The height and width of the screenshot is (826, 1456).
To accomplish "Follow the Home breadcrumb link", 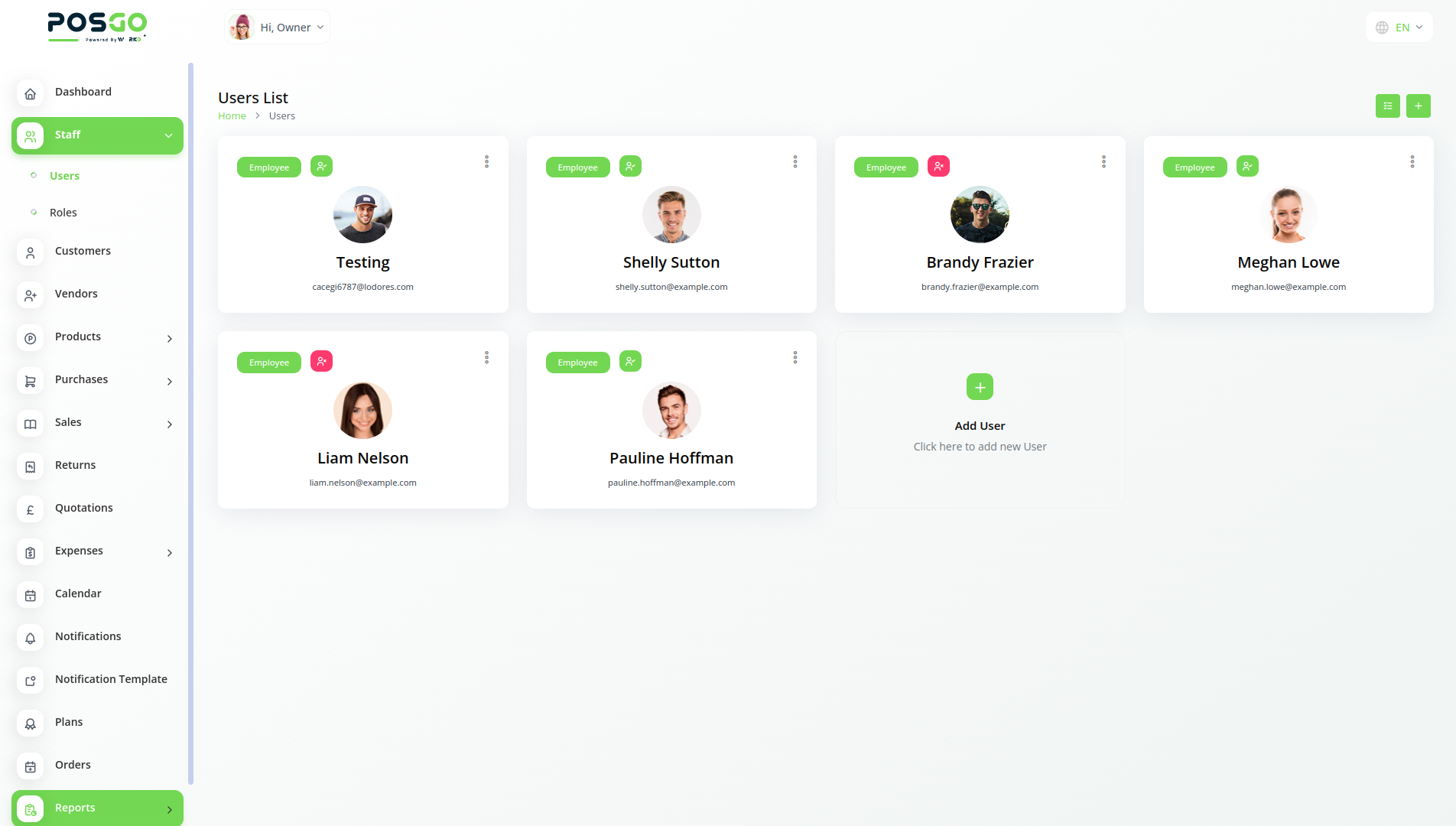I will click(232, 115).
